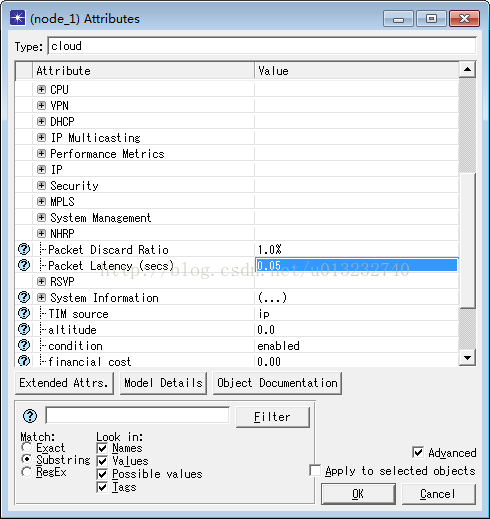Click the Value column header
The height and width of the screenshot is (519, 490).
point(357,71)
